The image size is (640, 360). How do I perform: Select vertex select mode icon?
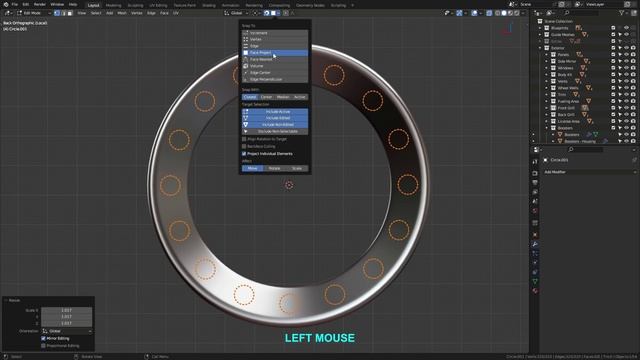coord(57,13)
